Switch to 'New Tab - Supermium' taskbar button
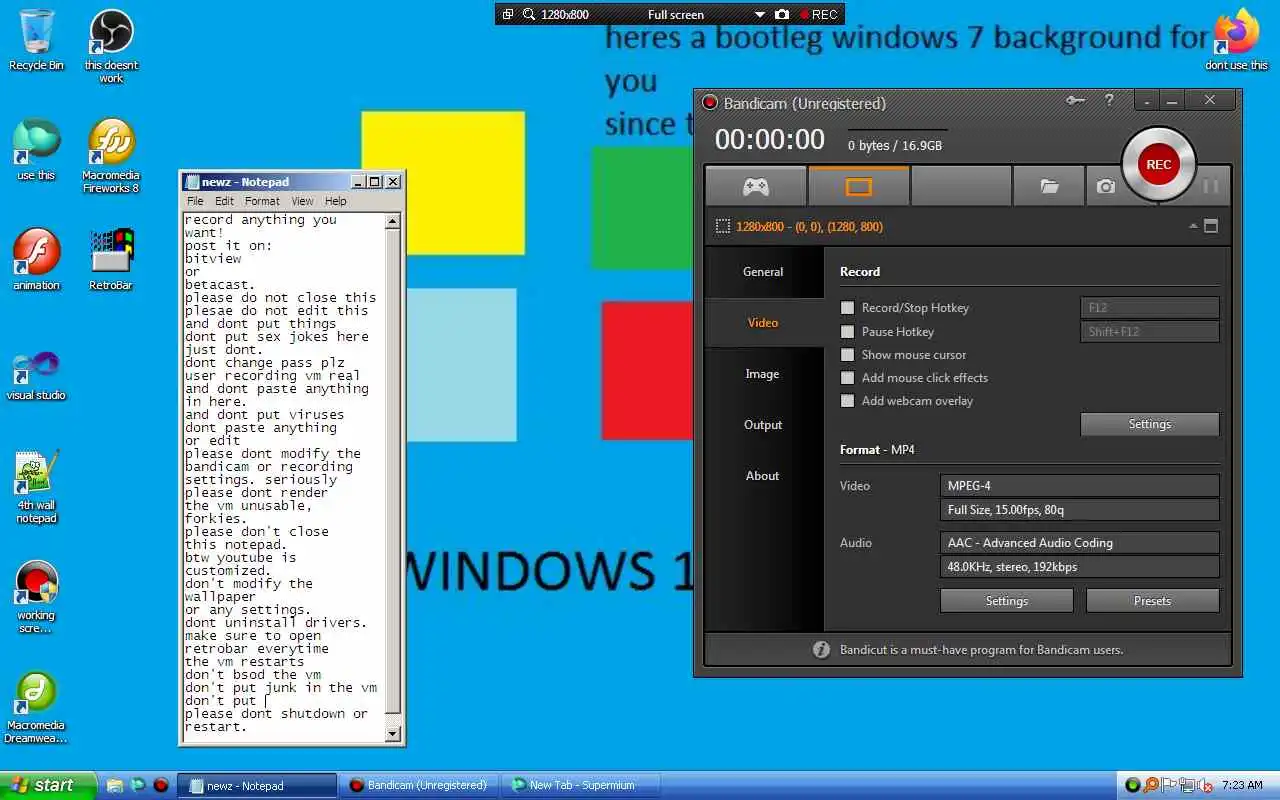This screenshot has height=800, width=1280. click(581, 785)
